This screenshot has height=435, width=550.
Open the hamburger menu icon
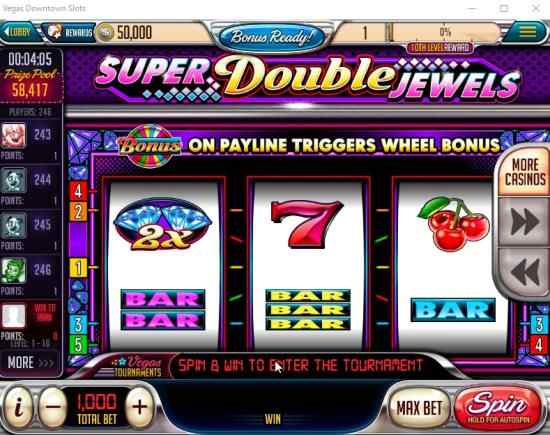click(527, 32)
